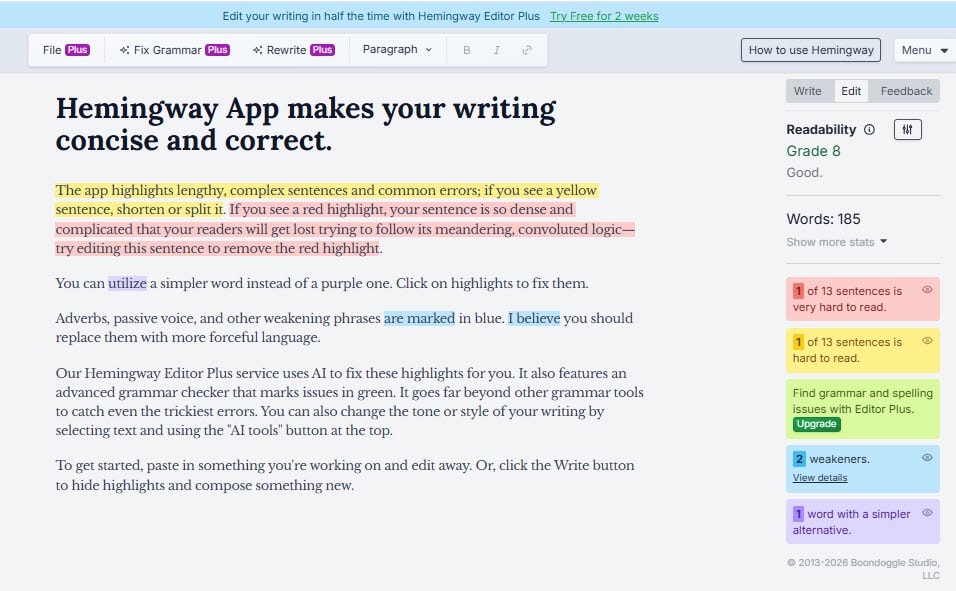Screen dimensions: 956x591
Task: Switch to the Write tab
Action: click(x=809, y=90)
